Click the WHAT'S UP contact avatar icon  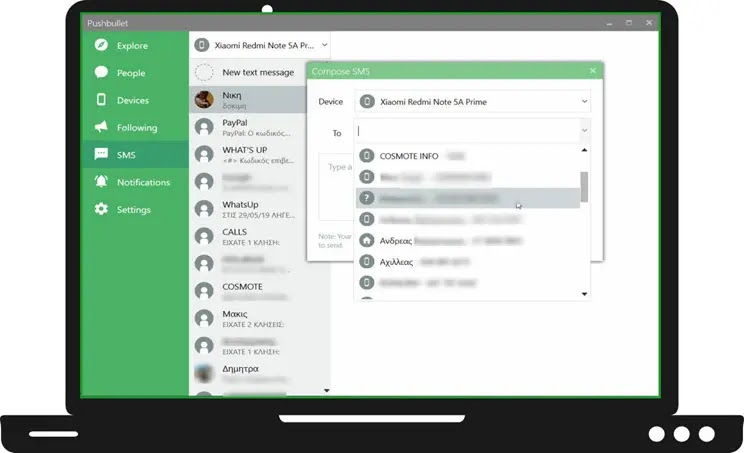point(205,155)
